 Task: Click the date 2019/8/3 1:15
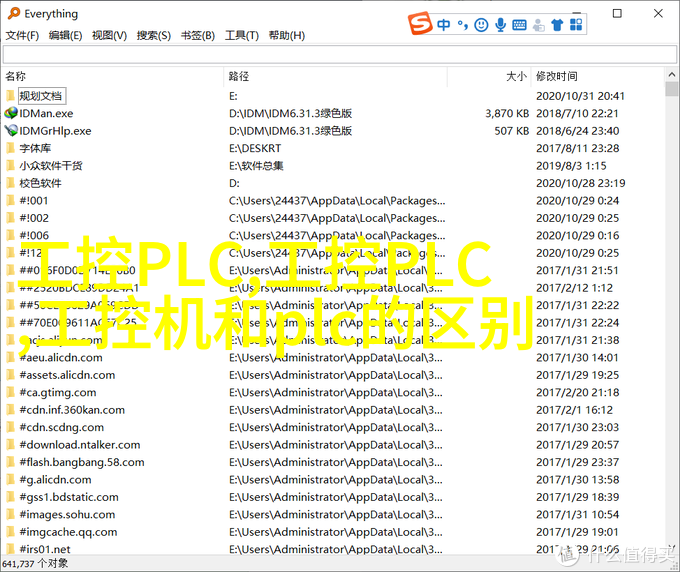coord(571,166)
